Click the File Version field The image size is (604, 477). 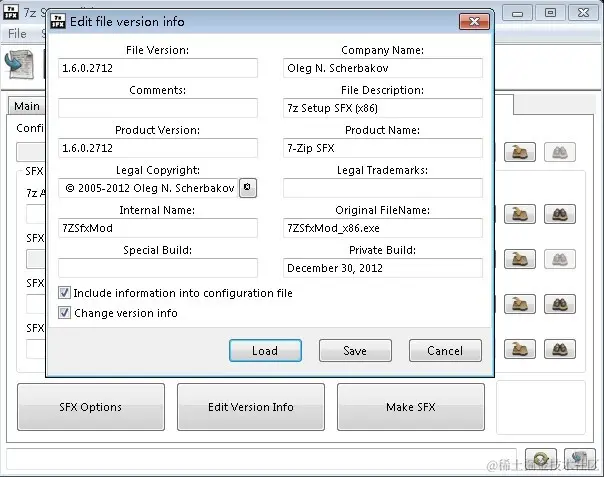point(158,68)
